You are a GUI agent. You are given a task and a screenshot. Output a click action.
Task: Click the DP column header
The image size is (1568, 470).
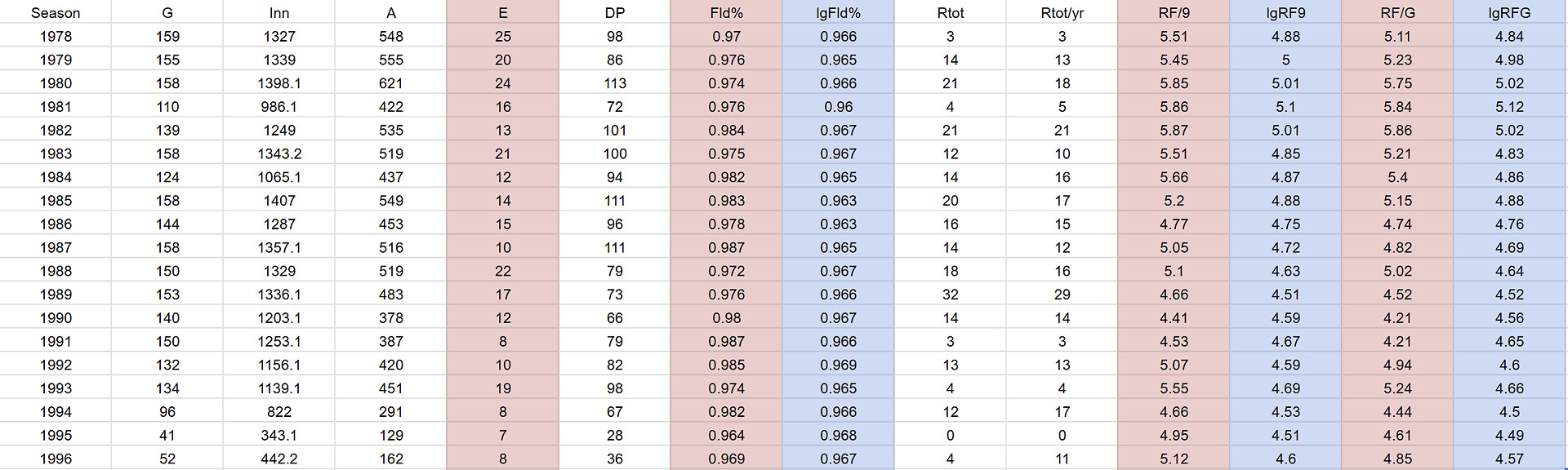[615, 13]
